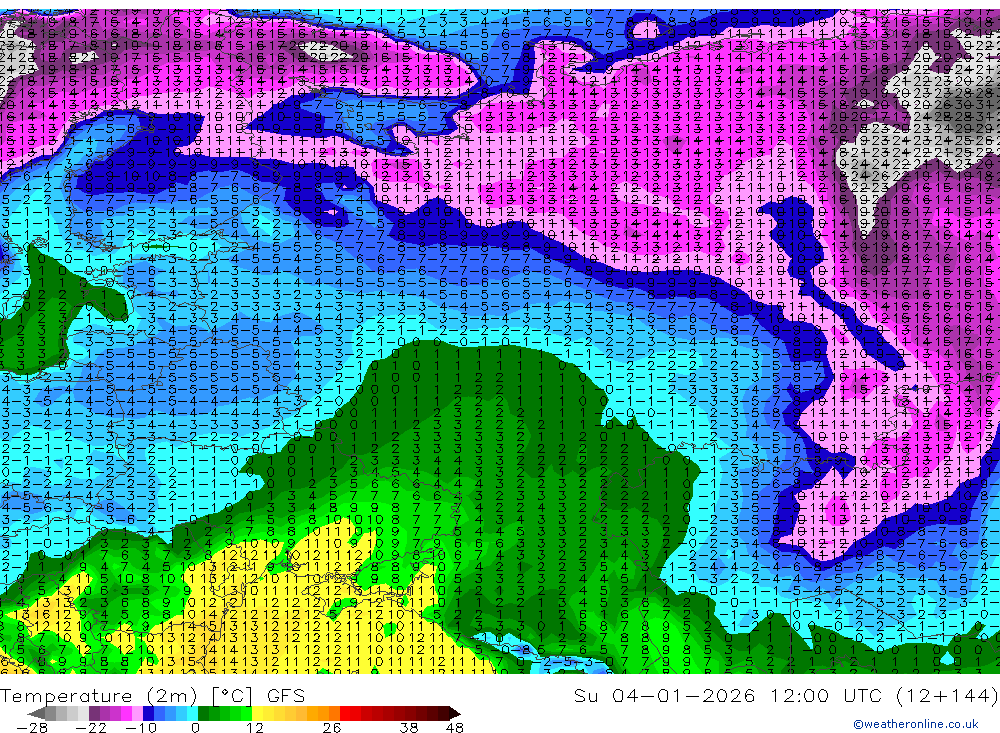Viewport: 1000px width, 733px height.
Task: Click the dark purple -22 legend swatch
Action: [94, 713]
